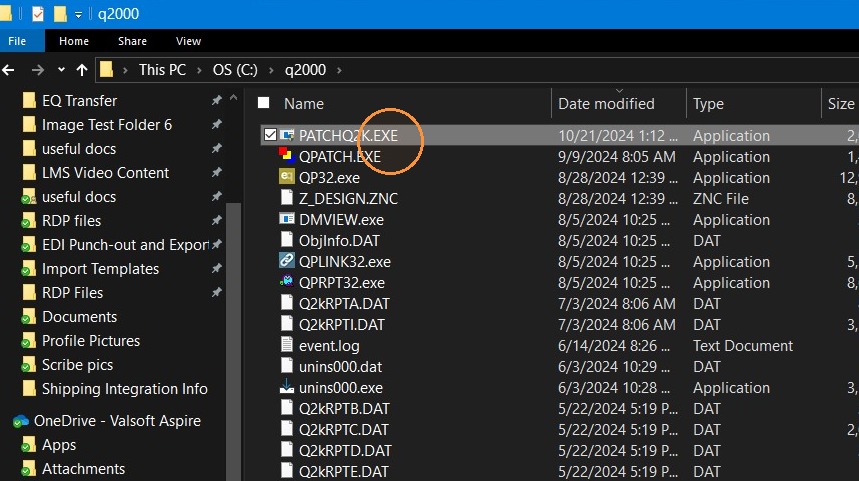The height and width of the screenshot is (481, 859).
Task: Sort by the Name column header
Action: coord(303,104)
